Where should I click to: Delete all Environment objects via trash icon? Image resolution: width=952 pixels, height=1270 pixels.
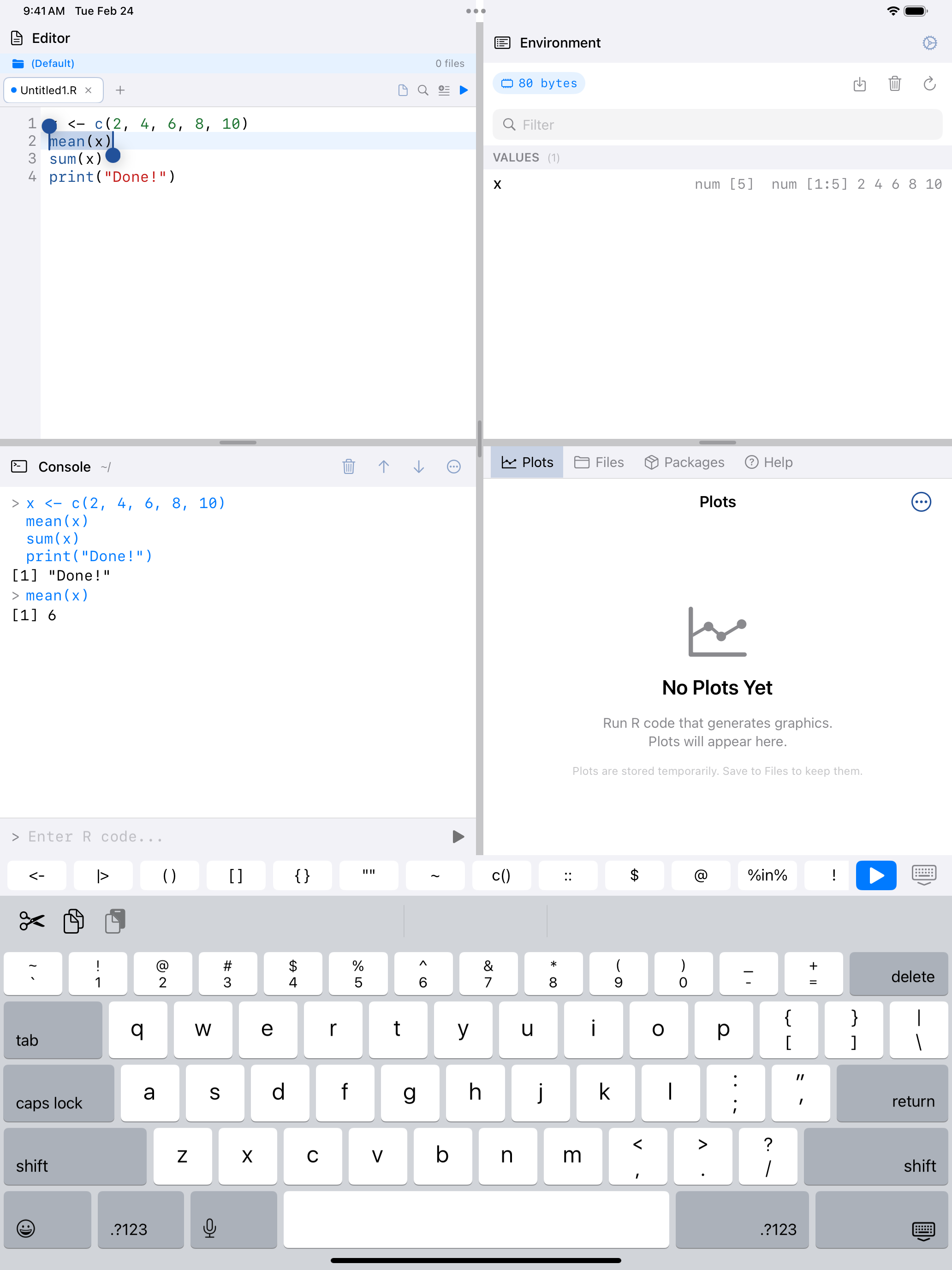point(895,84)
